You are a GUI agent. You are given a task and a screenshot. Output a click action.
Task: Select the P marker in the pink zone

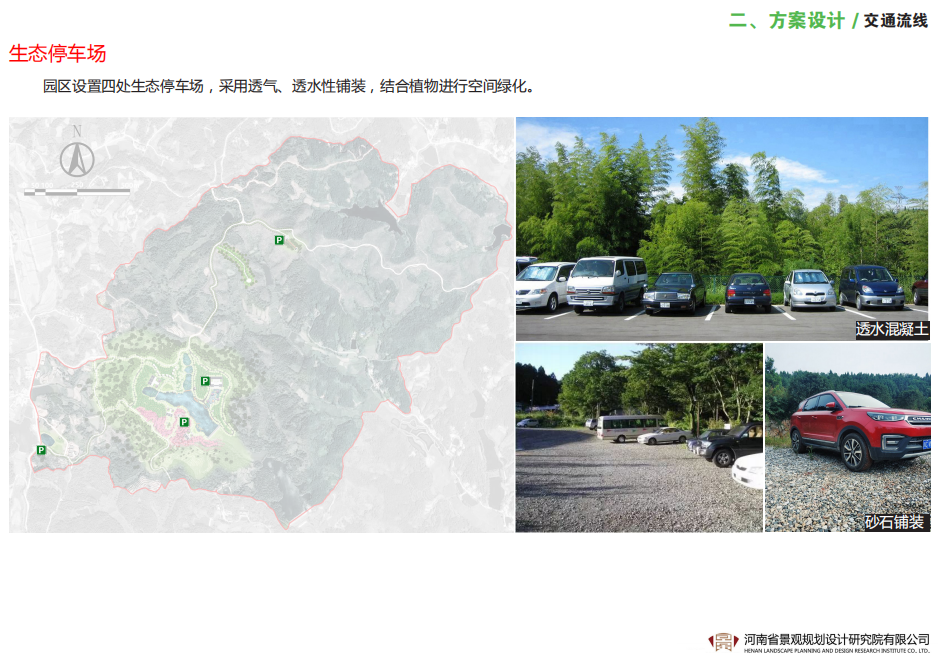[x=184, y=422]
